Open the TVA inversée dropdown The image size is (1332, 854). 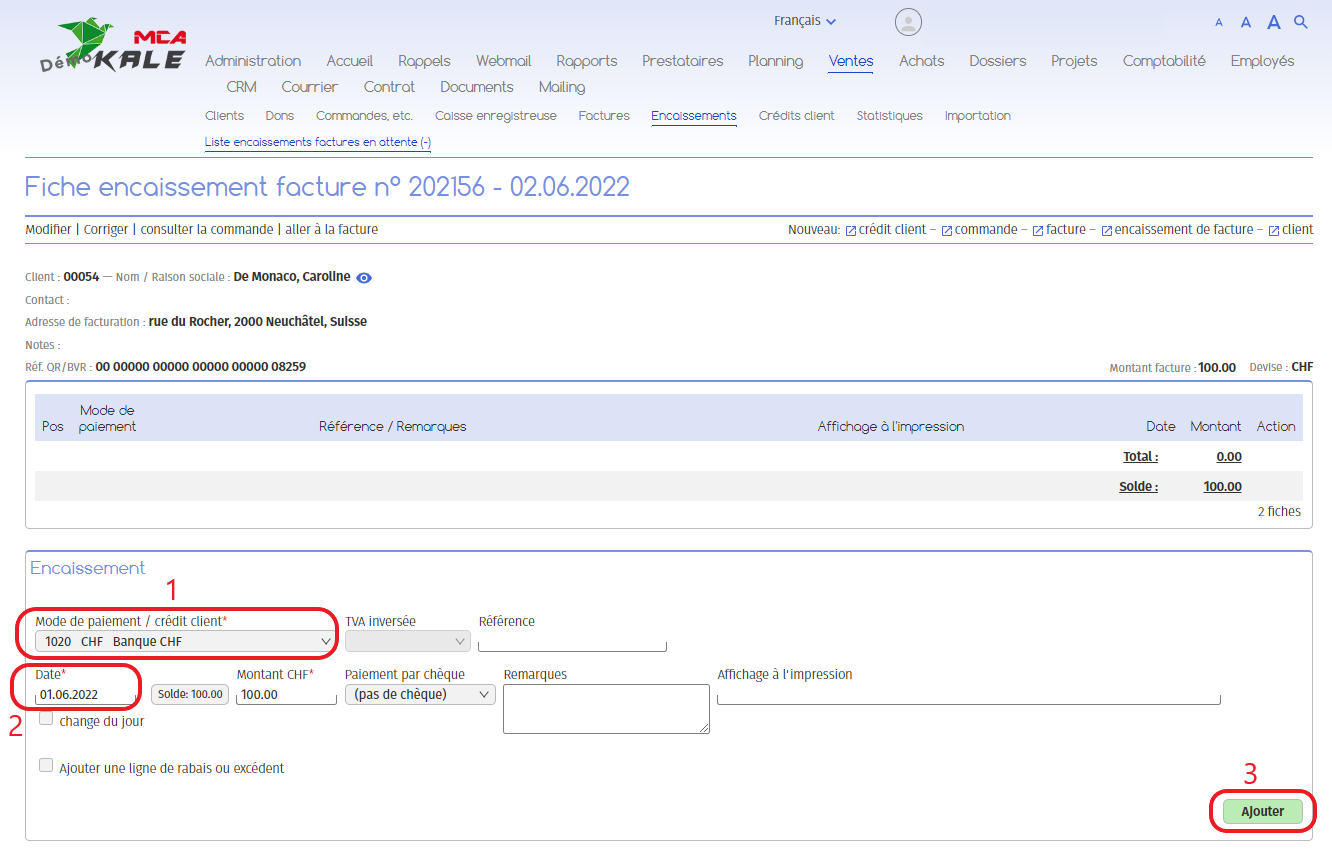(407, 641)
